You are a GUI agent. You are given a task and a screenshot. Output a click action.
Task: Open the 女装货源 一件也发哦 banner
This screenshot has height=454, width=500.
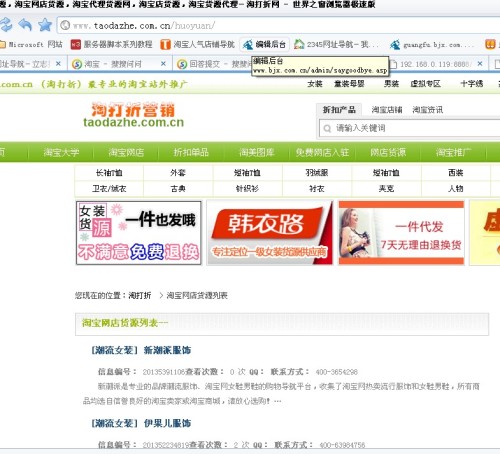139,233
